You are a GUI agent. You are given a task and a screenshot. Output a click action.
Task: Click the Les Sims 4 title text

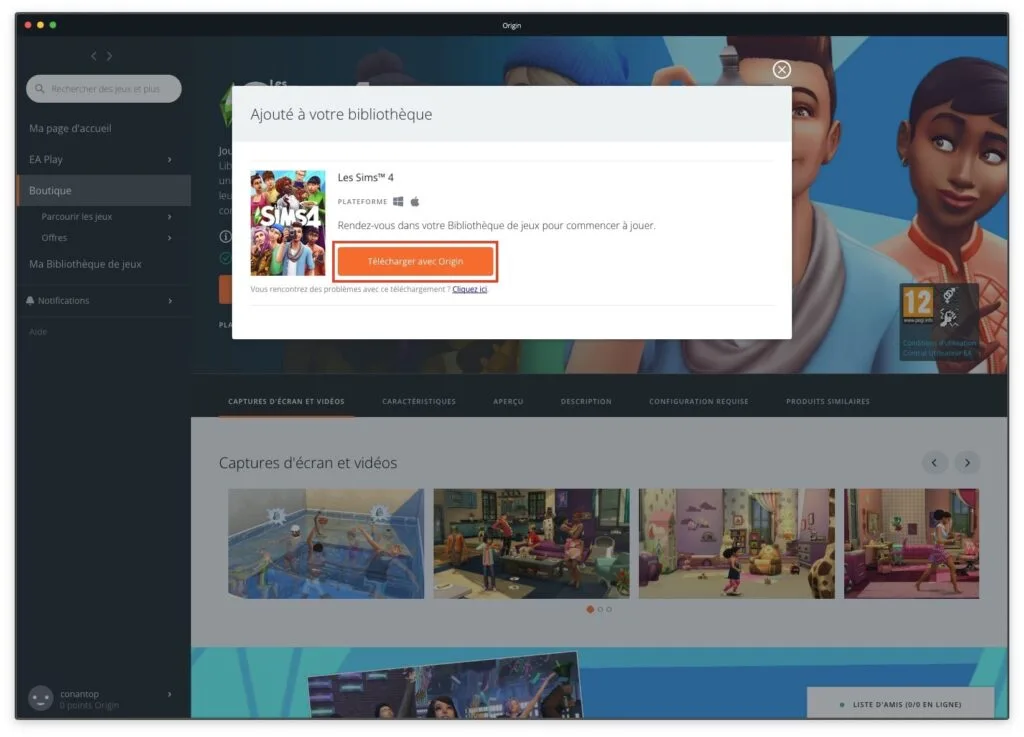365,178
